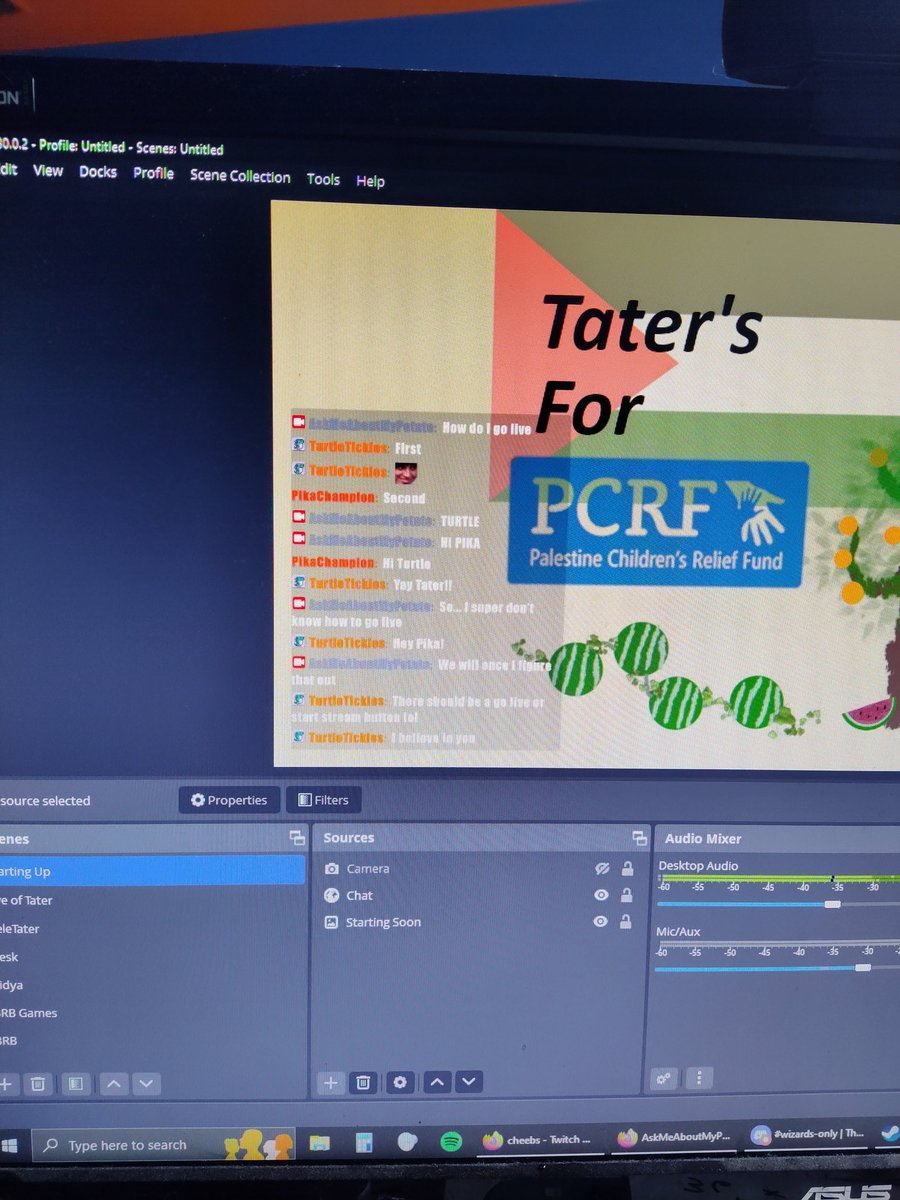This screenshot has width=900, height=1200.
Task: Open the Docks menu
Action: tap(98, 172)
